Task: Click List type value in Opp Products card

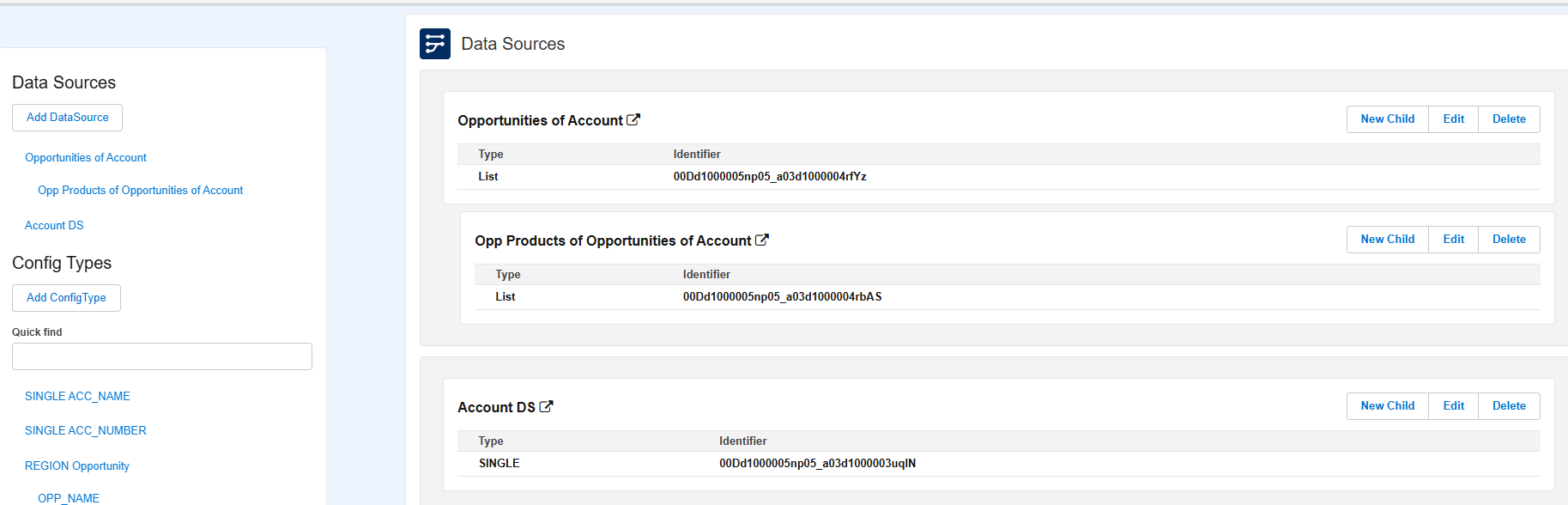Action: pyautogui.click(x=505, y=297)
